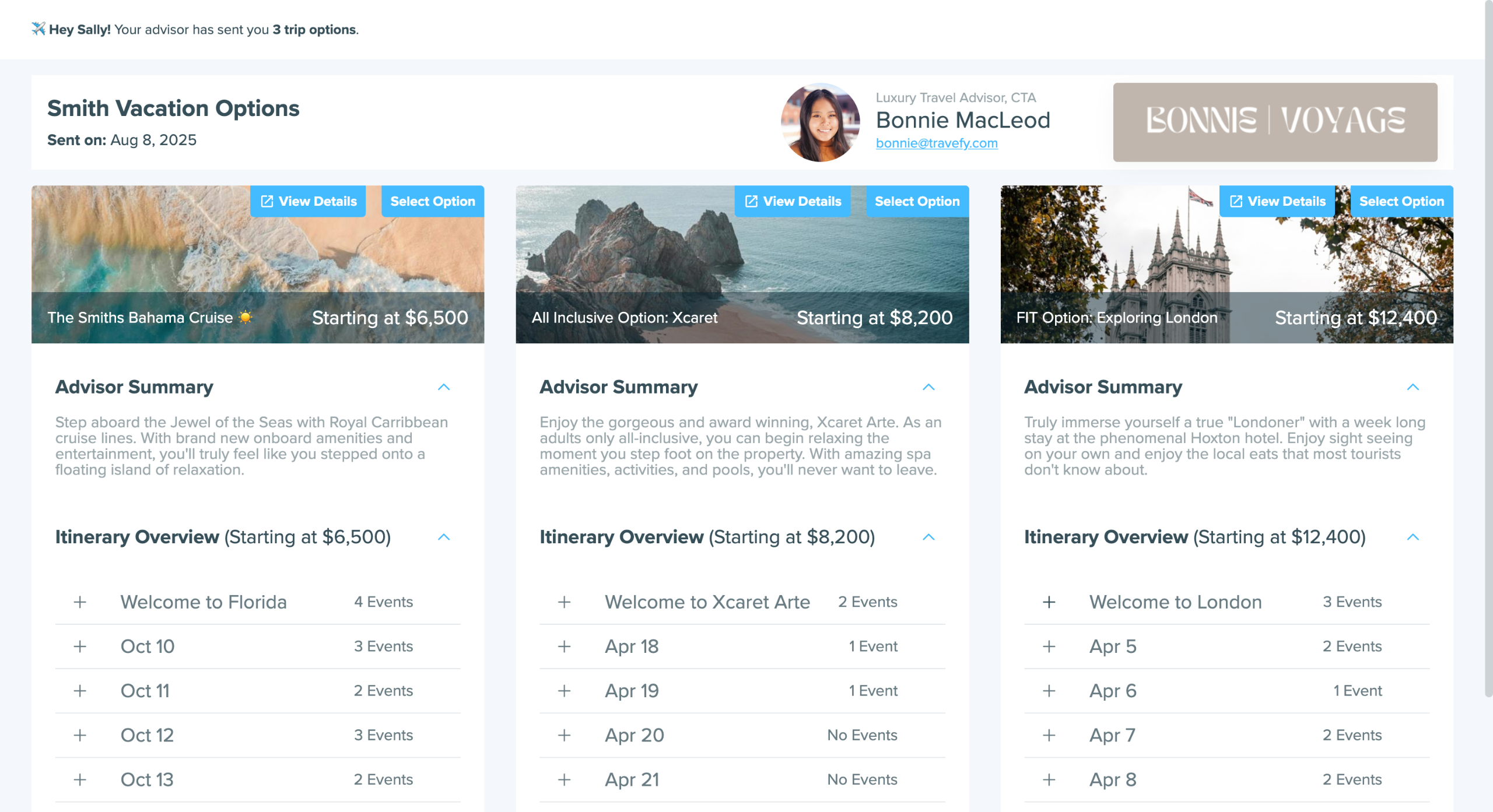The height and width of the screenshot is (812, 1493).
Task: Expand Welcome to London with plus icon
Action: coord(1049,602)
